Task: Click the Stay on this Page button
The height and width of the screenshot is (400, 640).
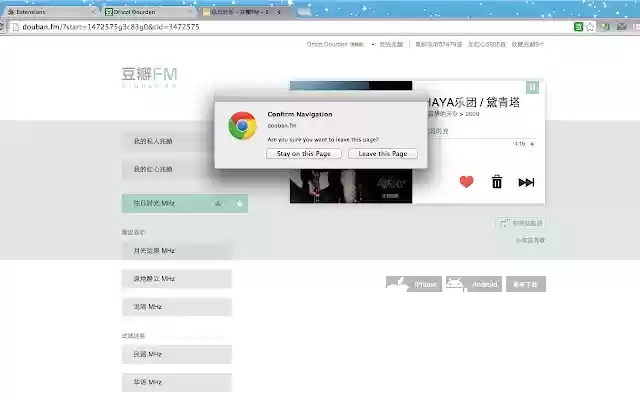Action: 304,153
